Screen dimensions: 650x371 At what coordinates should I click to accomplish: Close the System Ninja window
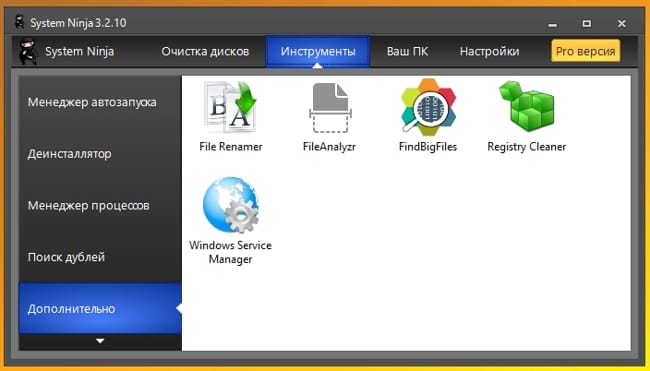pyautogui.click(x=621, y=24)
